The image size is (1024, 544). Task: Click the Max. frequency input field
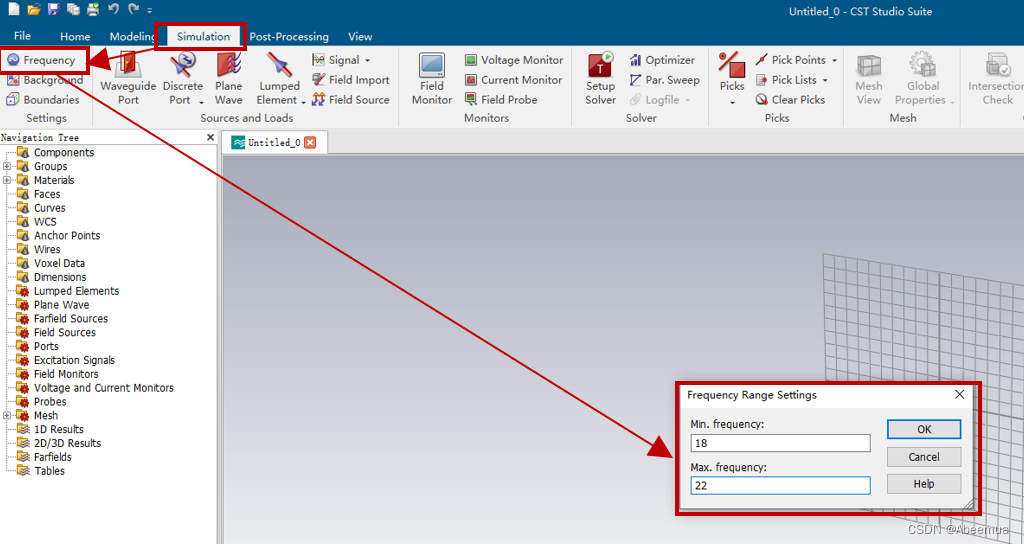pos(780,485)
